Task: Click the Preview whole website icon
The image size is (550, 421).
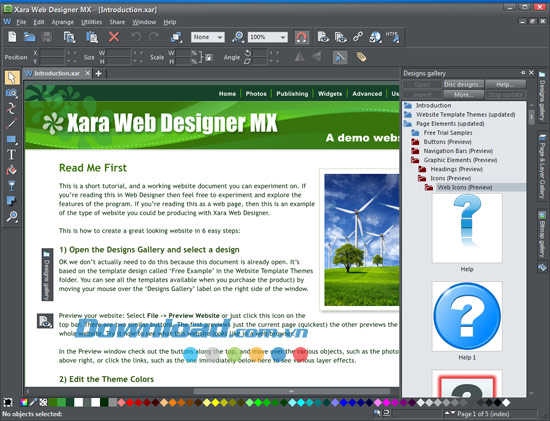Action: [341, 37]
